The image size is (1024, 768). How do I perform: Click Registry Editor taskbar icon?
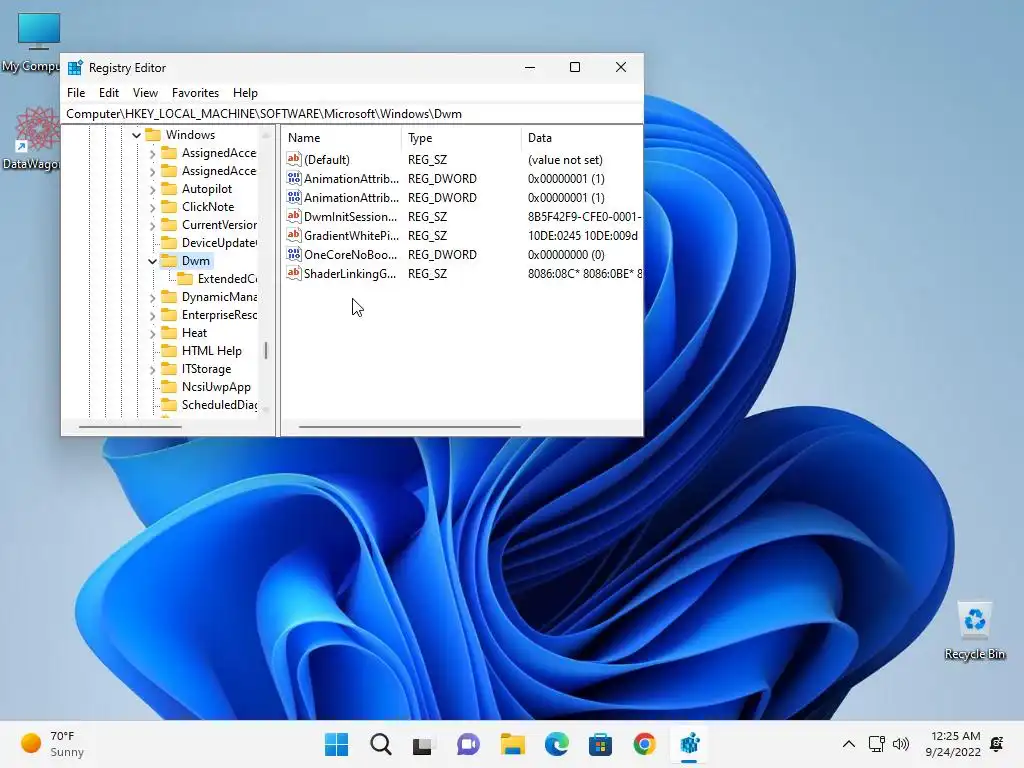click(x=690, y=744)
